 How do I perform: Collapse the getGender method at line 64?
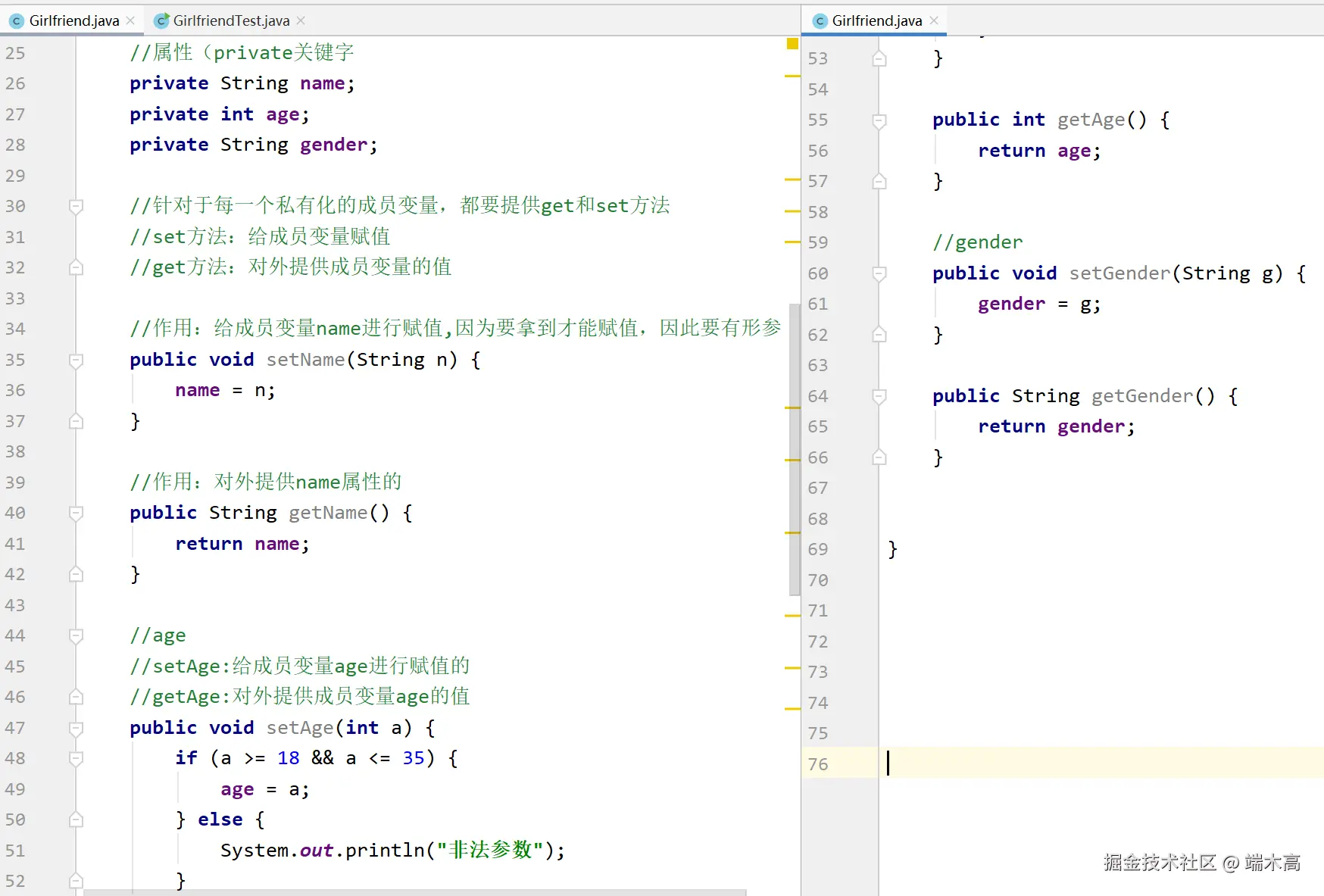[x=879, y=396]
